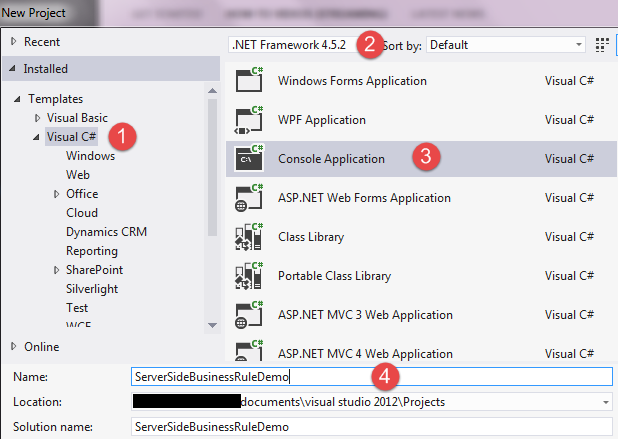Click the Solution name input field

coord(372,427)
